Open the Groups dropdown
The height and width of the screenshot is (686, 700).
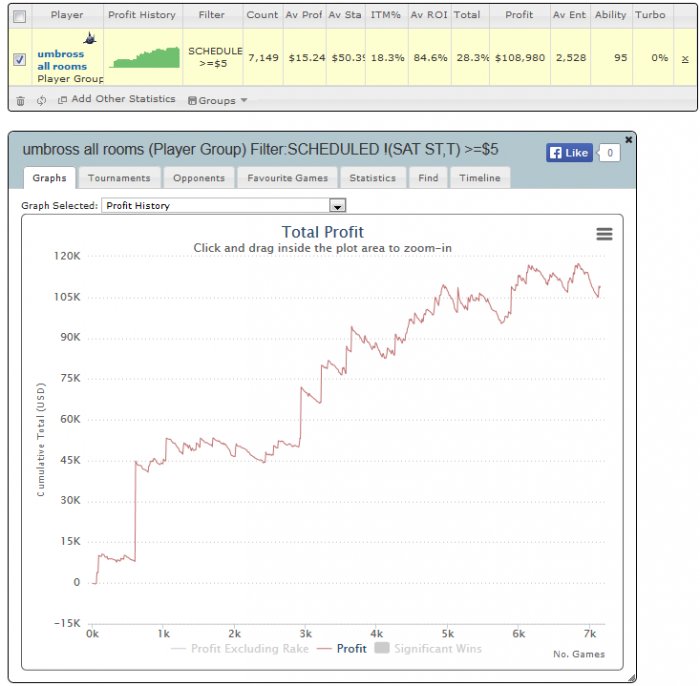coord(217,100)
